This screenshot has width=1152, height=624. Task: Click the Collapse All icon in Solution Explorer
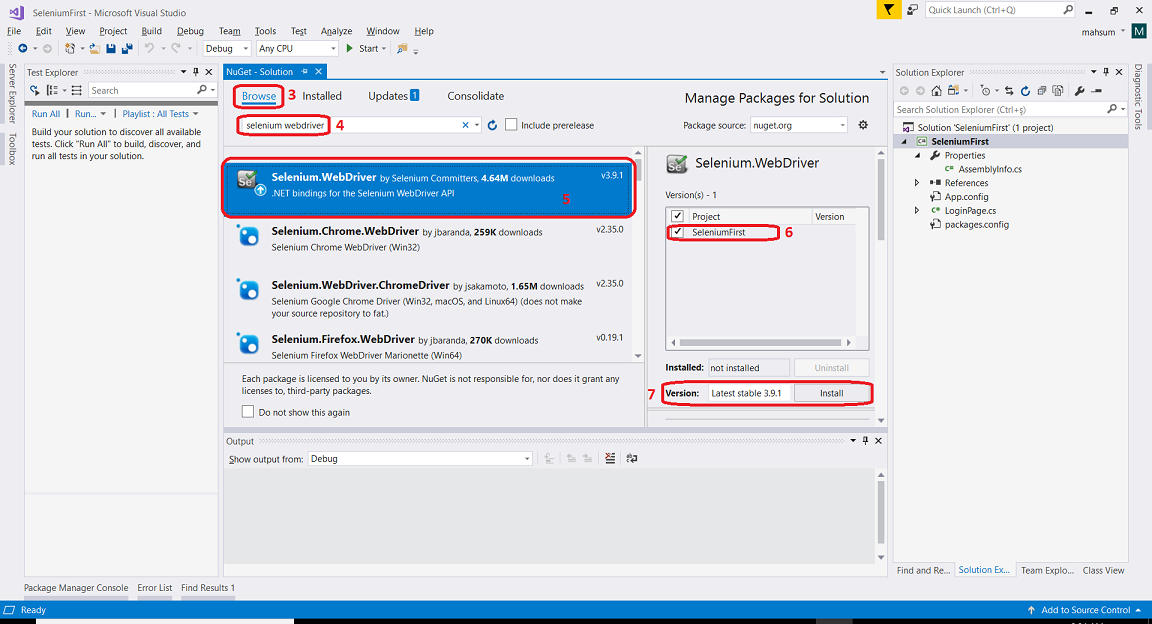pos(1042,91)
